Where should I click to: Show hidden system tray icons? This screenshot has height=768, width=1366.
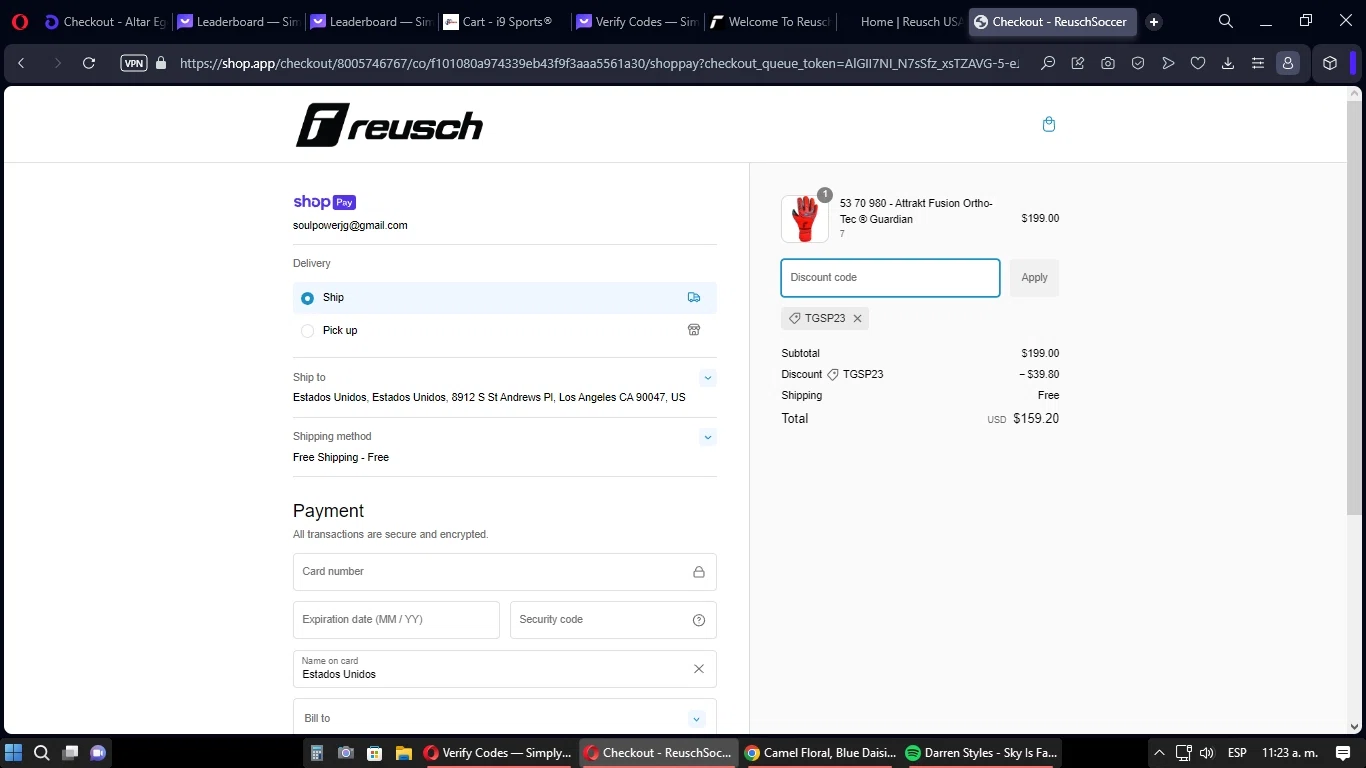coord(1159,753)
